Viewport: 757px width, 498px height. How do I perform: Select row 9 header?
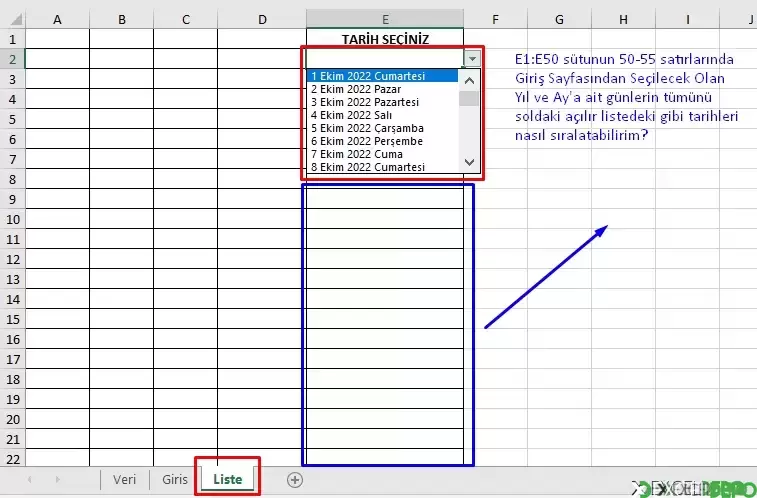(x=13, y=199)
